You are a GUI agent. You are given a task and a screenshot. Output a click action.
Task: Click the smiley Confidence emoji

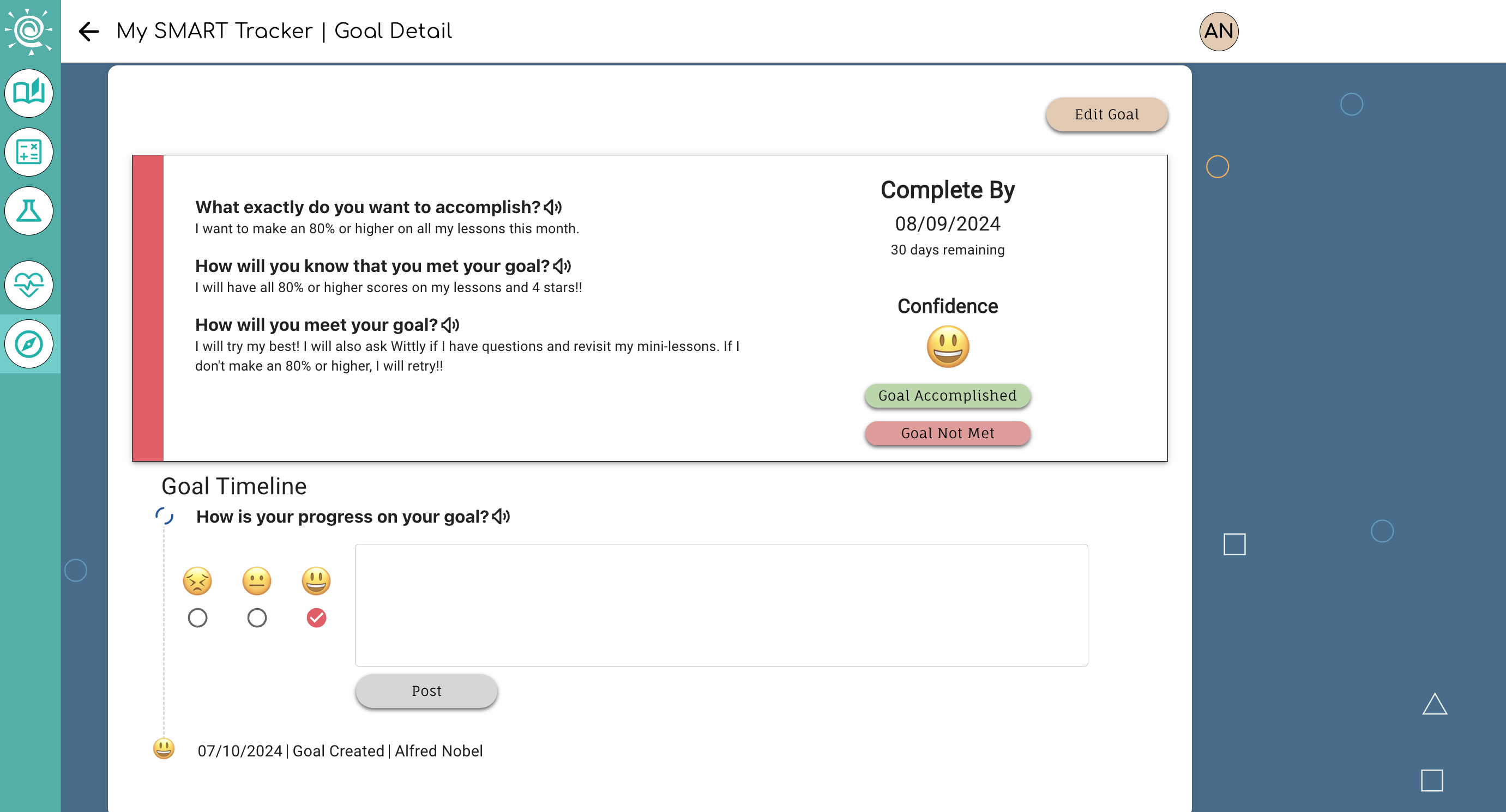(x=948, y=346)
